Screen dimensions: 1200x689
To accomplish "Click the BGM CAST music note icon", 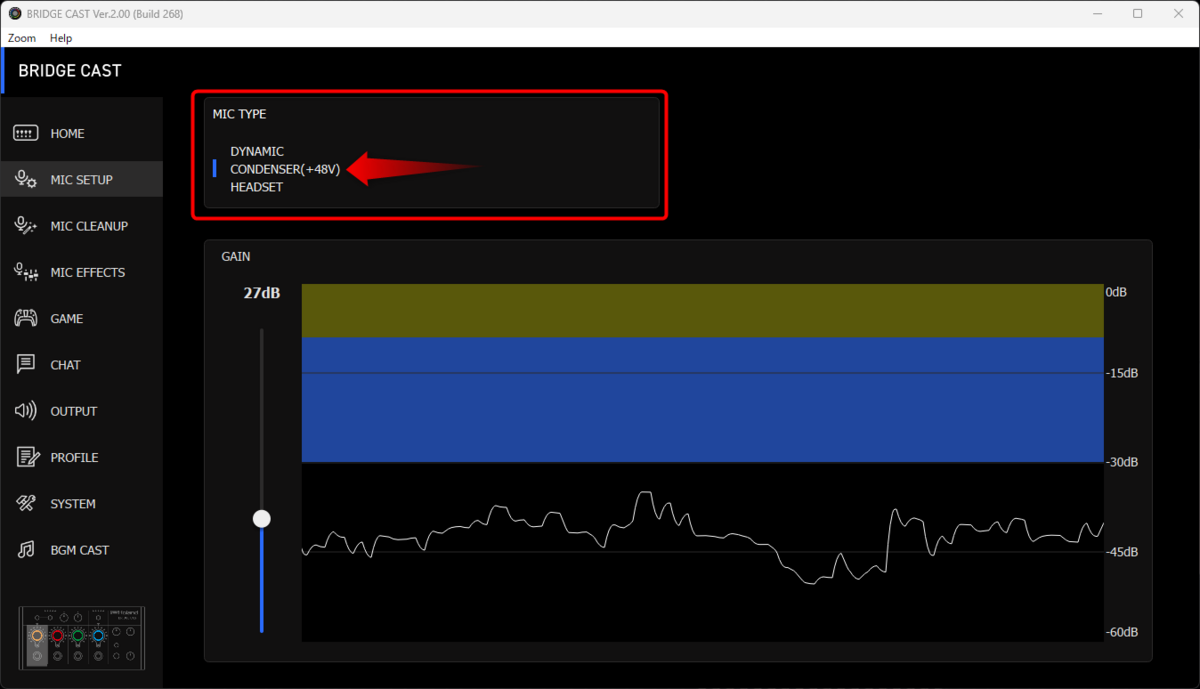I will (x=26, y=550).
